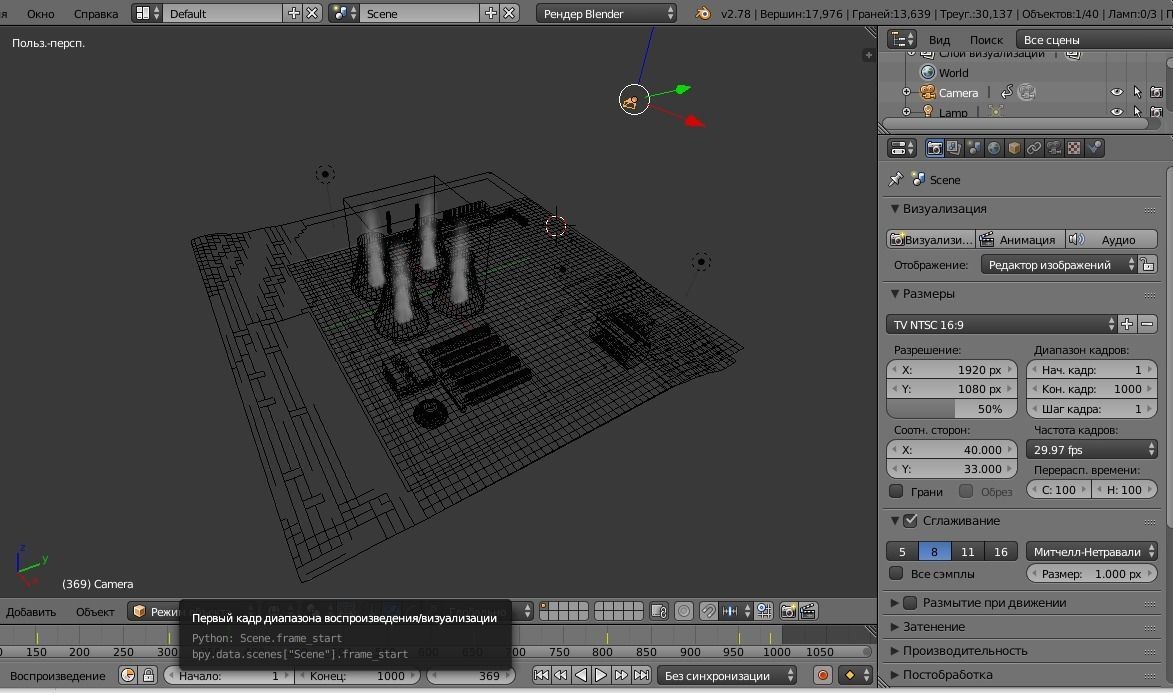The width and height of the screenshot is (1173, 693).
Task: Click the Blender logo in top header
Action: point(702,13)
